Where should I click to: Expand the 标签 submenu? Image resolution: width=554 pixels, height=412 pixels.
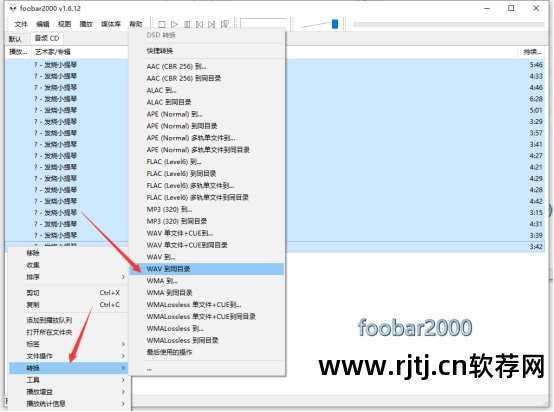[68, 344]
